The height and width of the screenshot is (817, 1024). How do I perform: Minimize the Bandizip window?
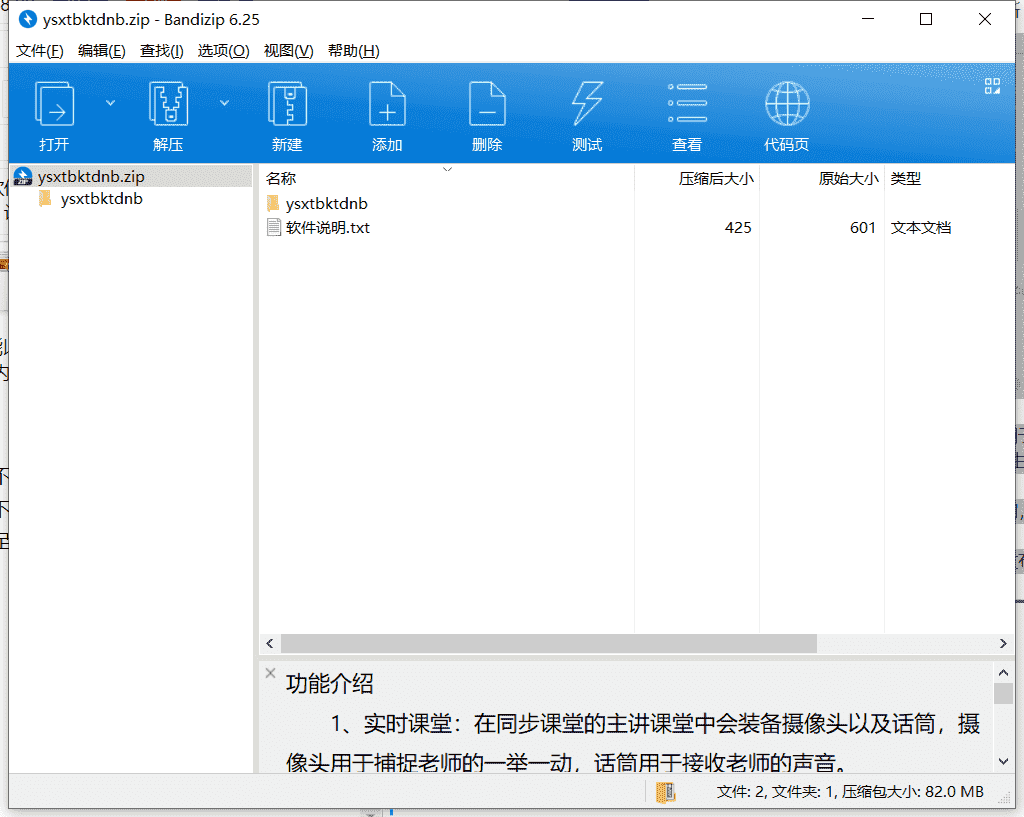(868, 19)
